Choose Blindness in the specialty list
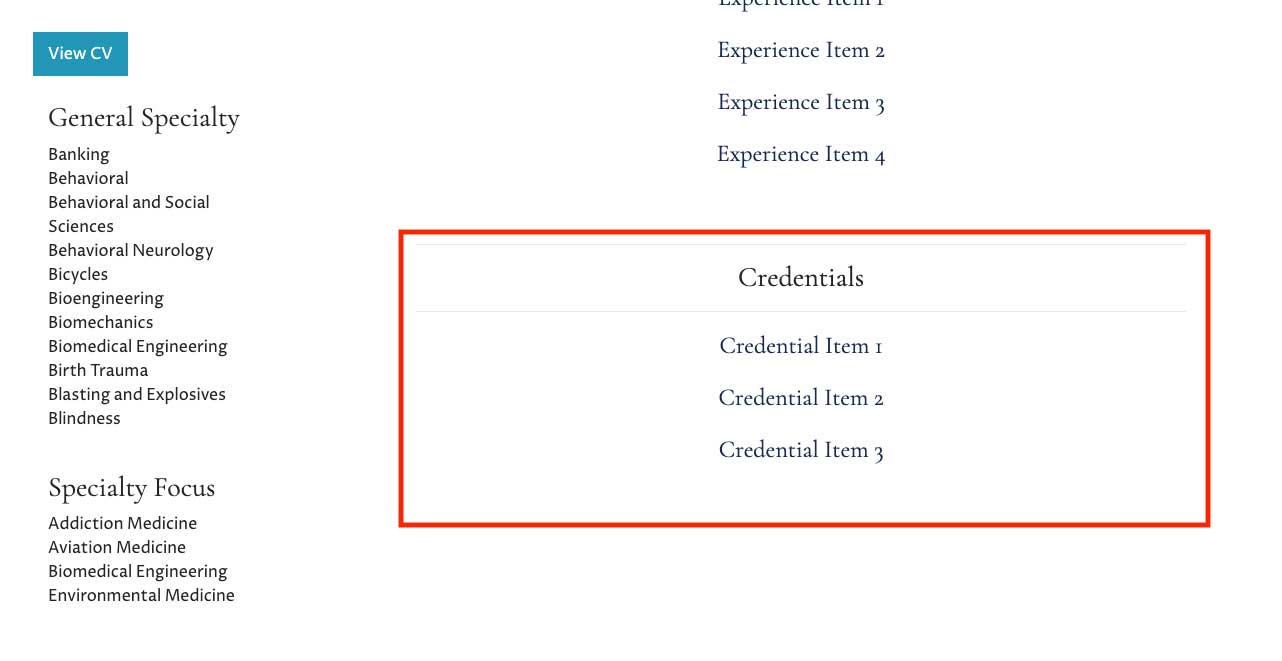Viewport: 1282px width, 661px height. 84,418
